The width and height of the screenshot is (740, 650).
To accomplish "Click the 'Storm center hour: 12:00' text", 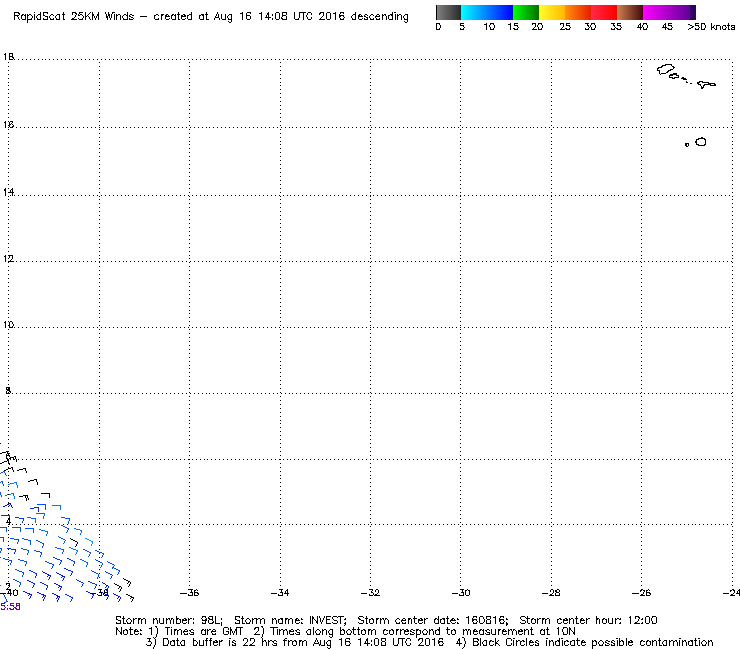I will pyautogui.click(x=588, y=620).
